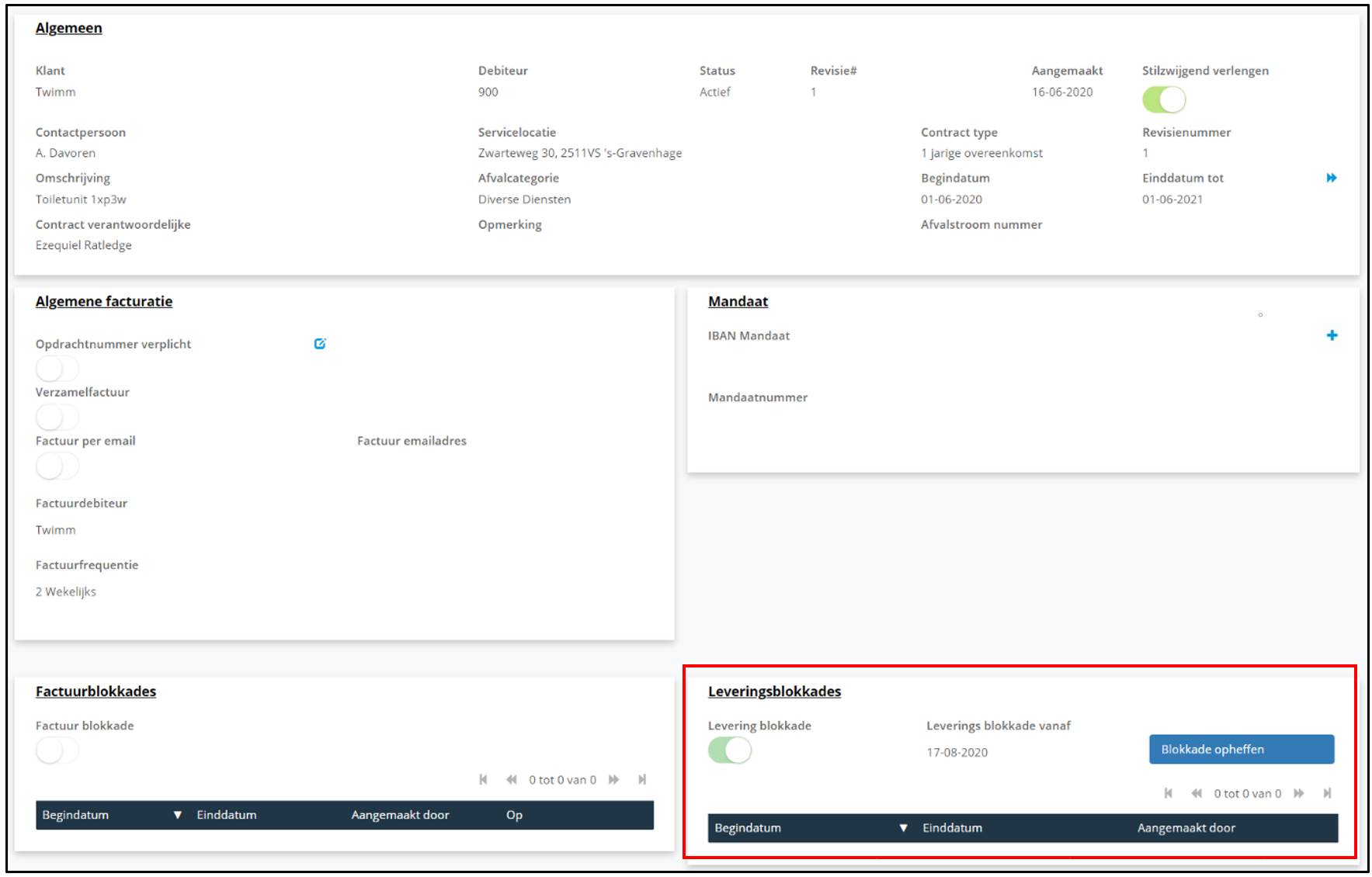Click the Algemeen section heading
The width and height of the screenshot is (1372, 877).
click(x=68, y=28)
